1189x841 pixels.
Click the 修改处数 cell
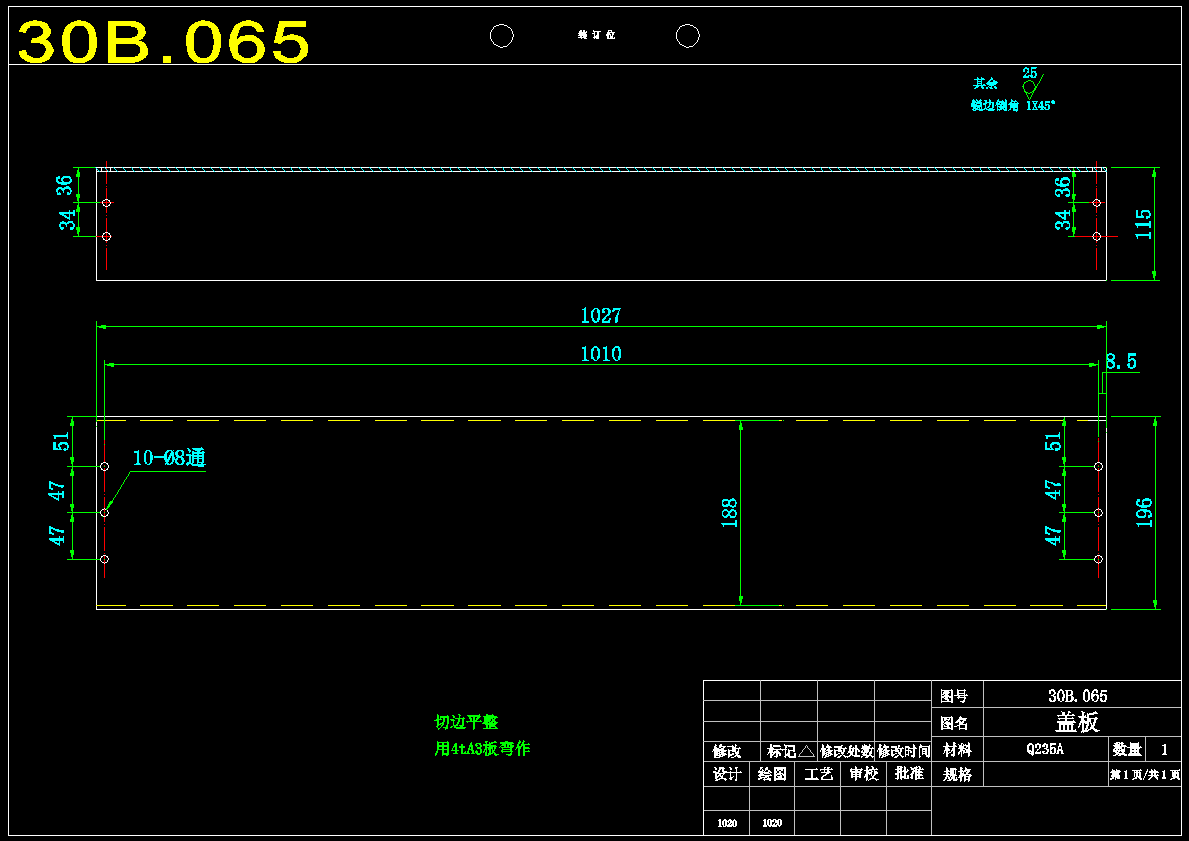click(846, 752)
